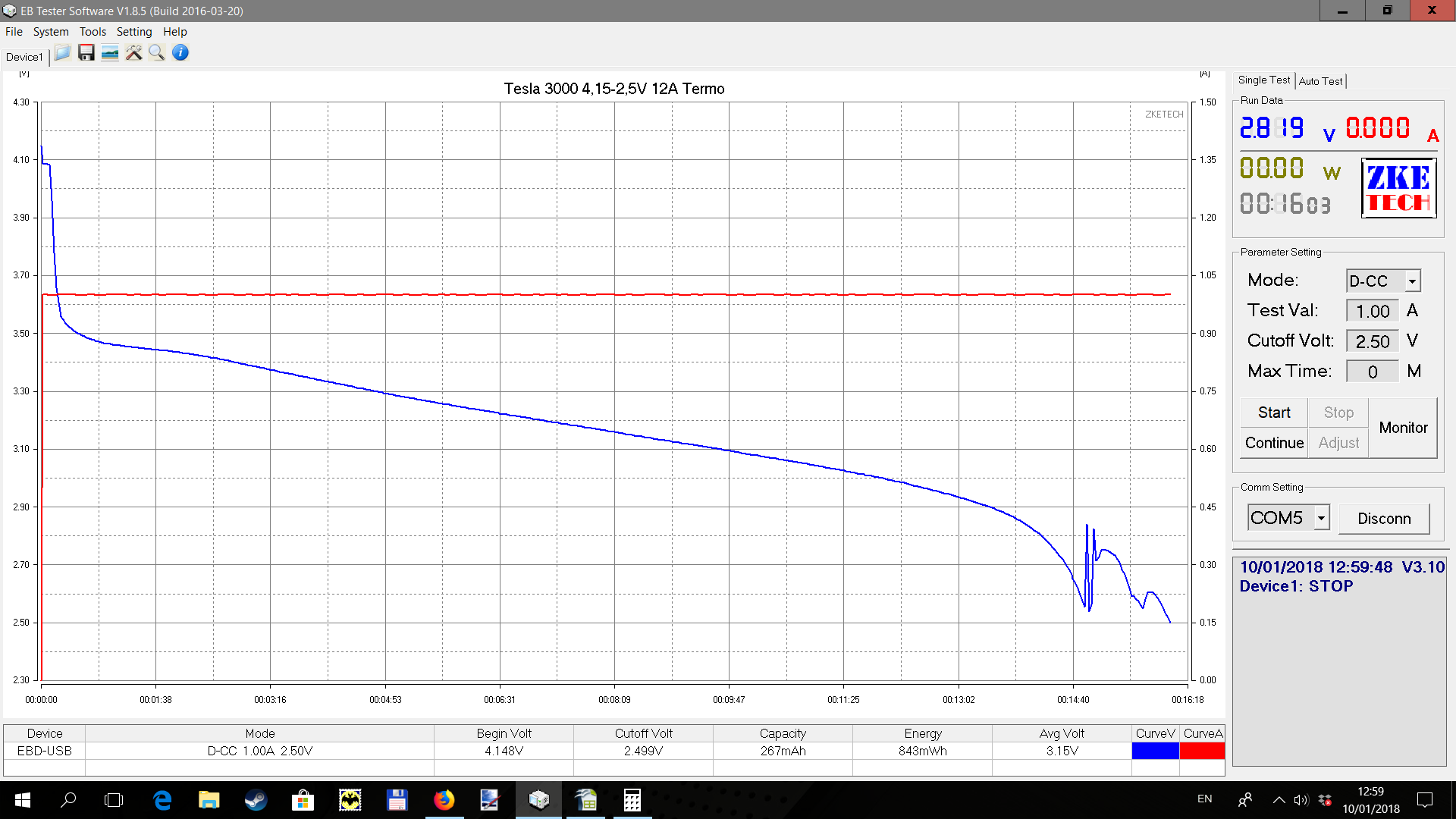Click the Cutoff Volt input field
Image resolution: width=1456 pixels, height=819 pixels.
pyautogui.click(x=1372, y=341)
